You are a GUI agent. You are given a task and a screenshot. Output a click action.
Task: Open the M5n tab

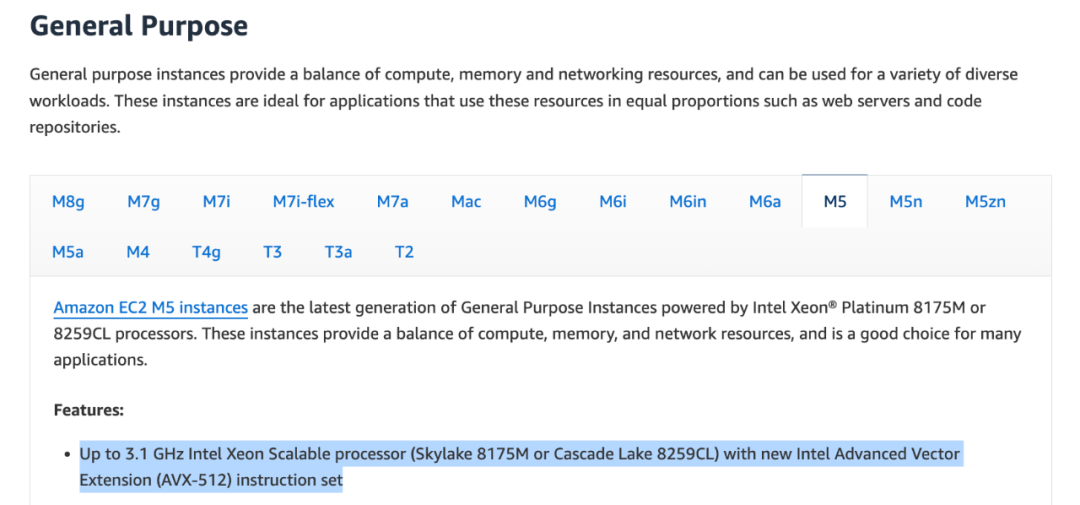pos(906,202)
